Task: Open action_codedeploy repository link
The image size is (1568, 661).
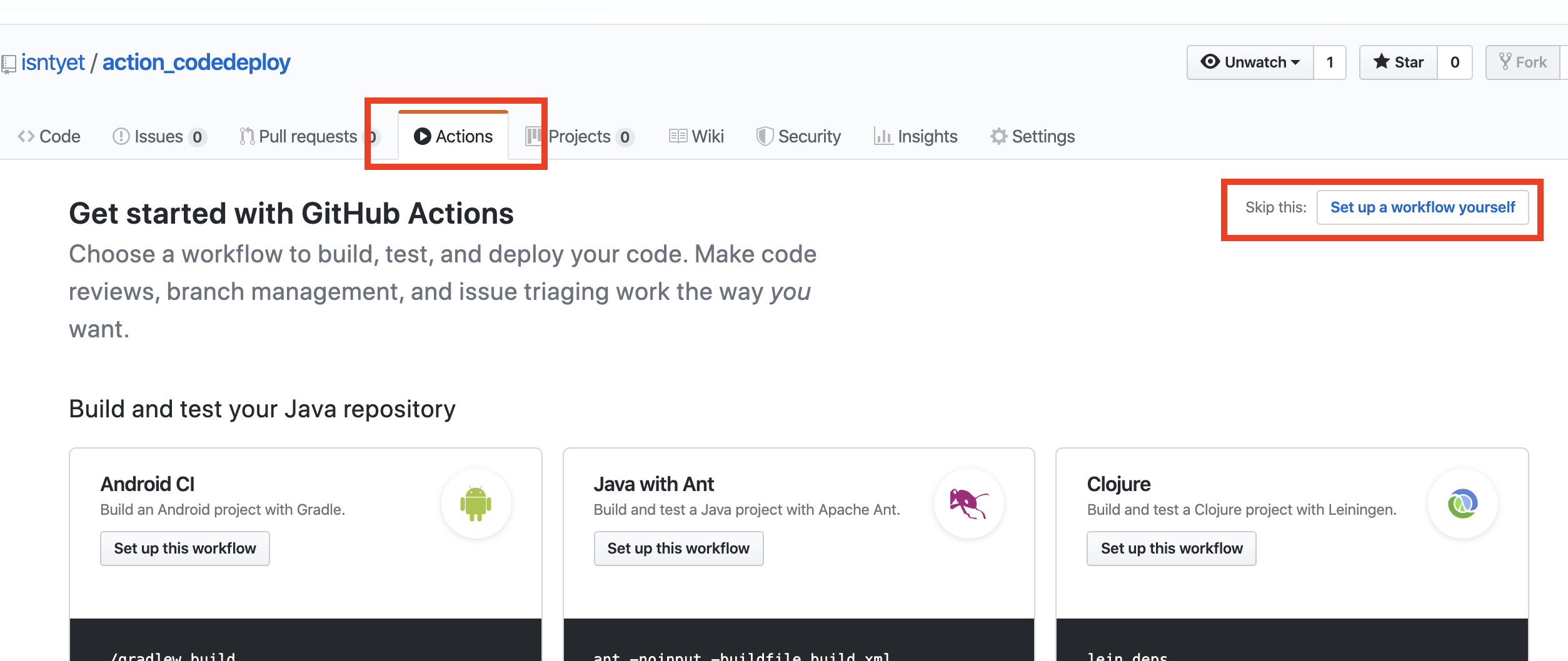Action: (x=196, y=62)
